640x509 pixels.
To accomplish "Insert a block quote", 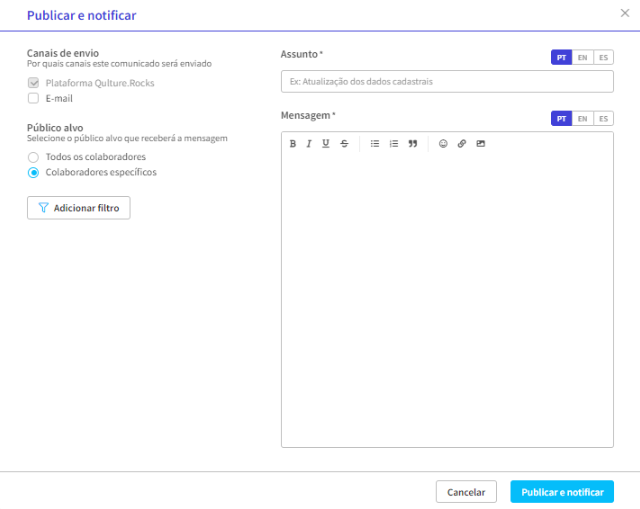I will coord(412,144).
